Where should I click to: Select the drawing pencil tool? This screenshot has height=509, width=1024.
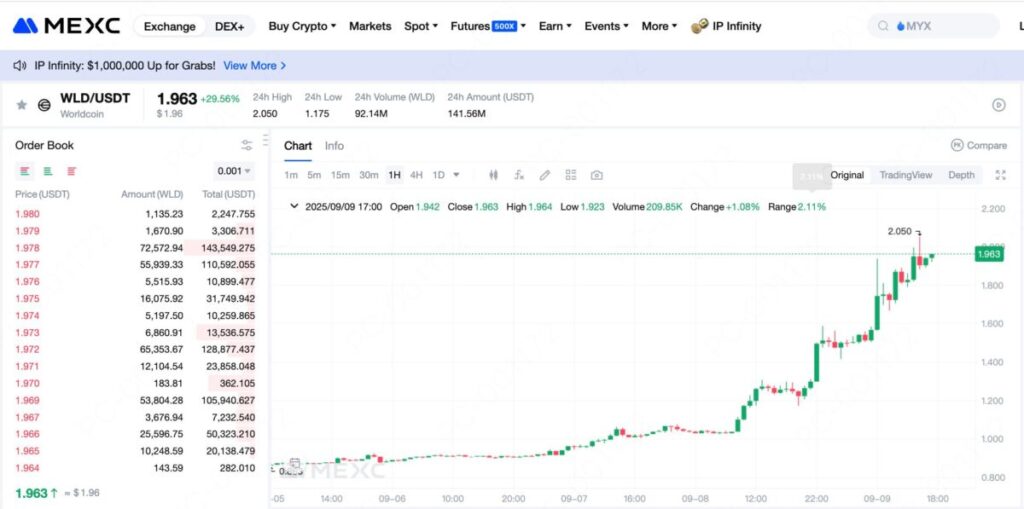[545, 175]
